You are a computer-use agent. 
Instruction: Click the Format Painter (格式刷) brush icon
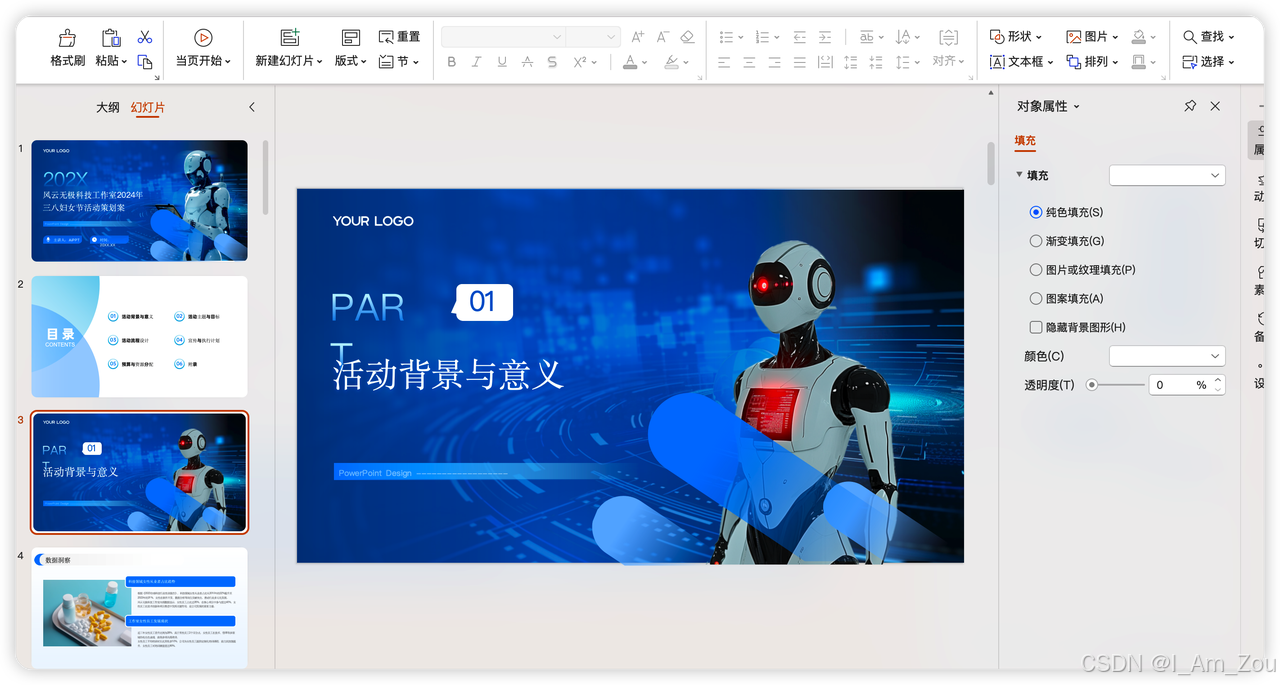(67, 38)
